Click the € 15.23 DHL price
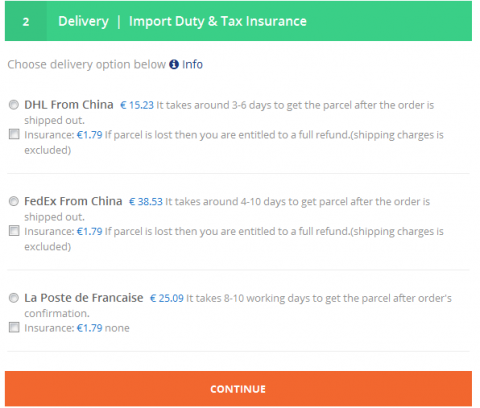Image resolution: width=480 pixels, height=408 pixels. coord(137,105)
